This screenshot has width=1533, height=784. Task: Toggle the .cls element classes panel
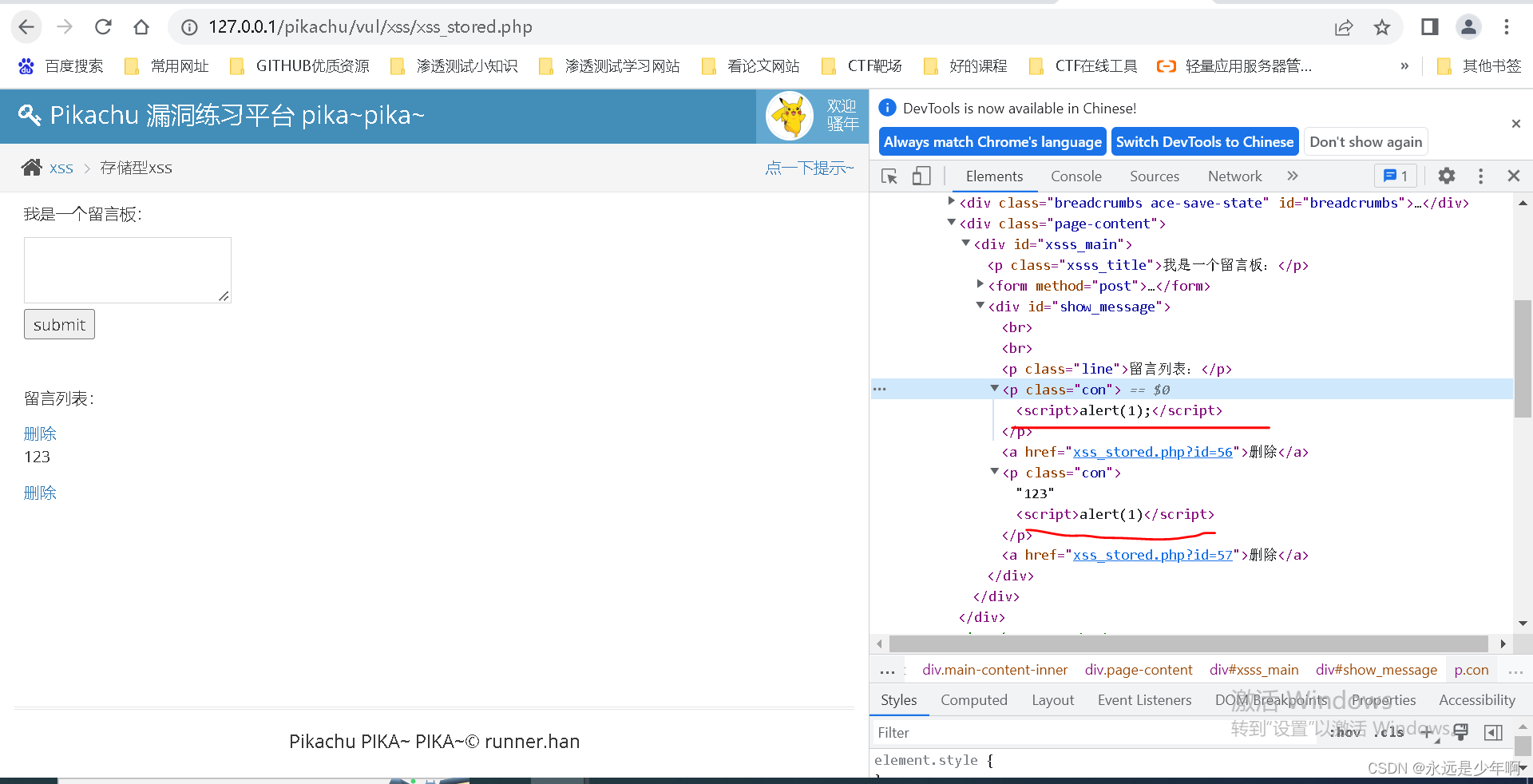point(1391,732)
